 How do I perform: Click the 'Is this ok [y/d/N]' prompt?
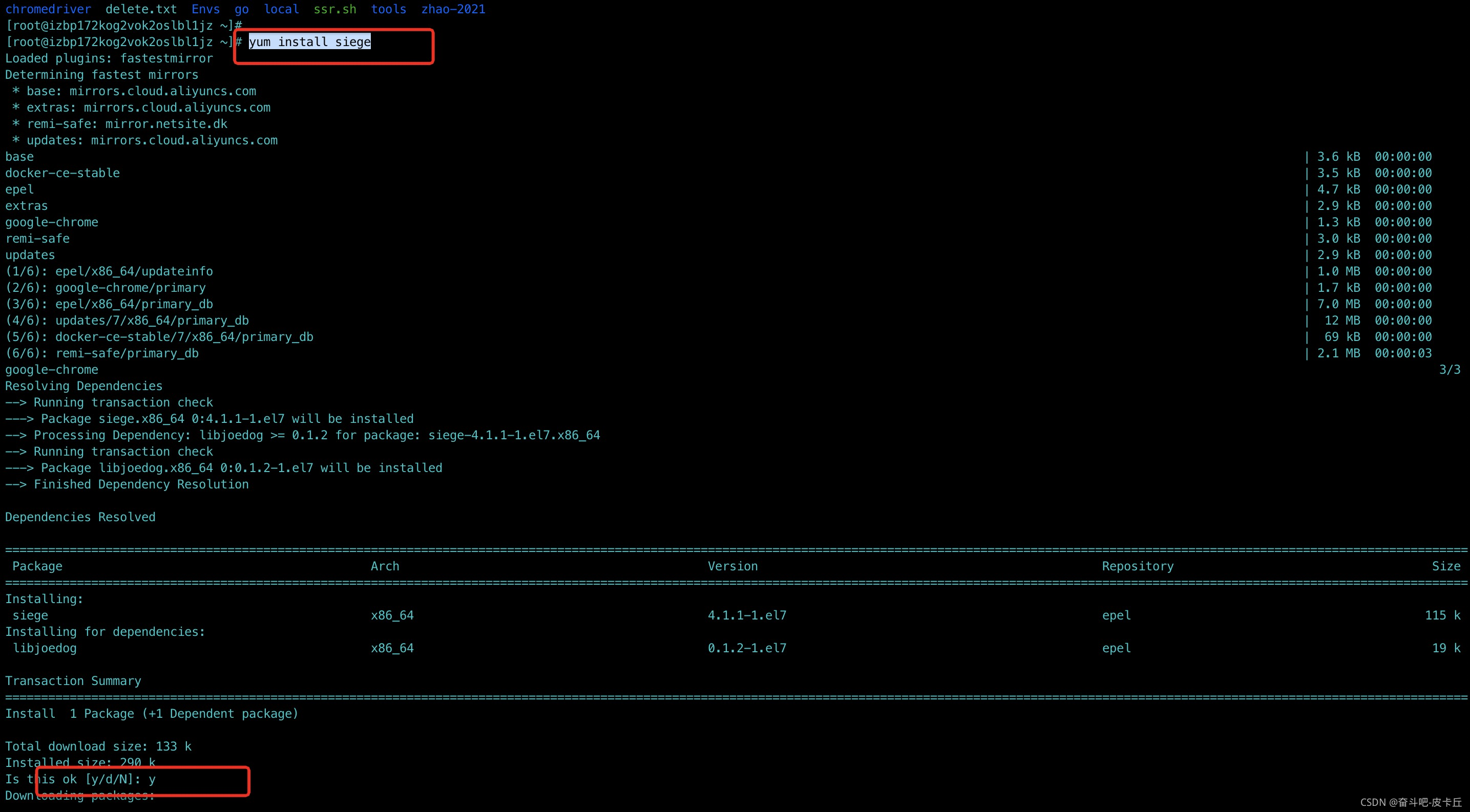tap(80, 779)
